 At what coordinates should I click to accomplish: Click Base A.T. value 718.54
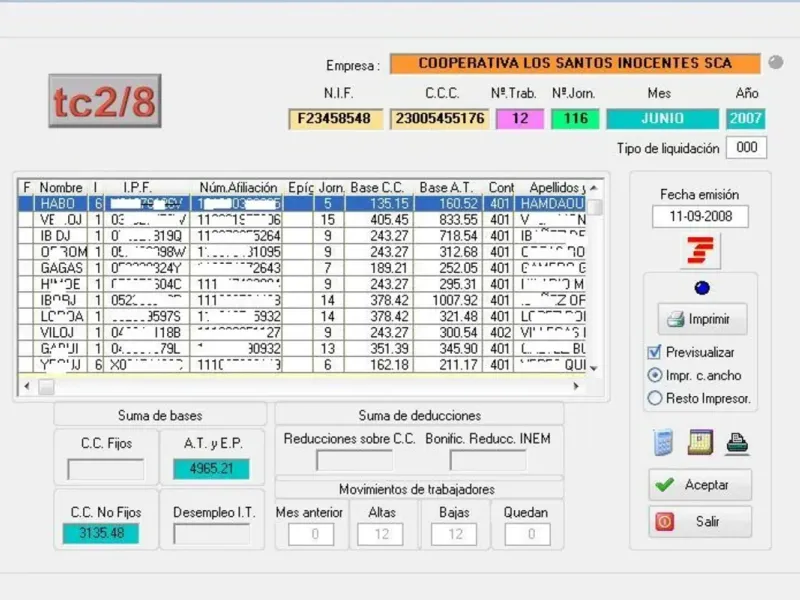pyautogui.click(x=458, y=236)
